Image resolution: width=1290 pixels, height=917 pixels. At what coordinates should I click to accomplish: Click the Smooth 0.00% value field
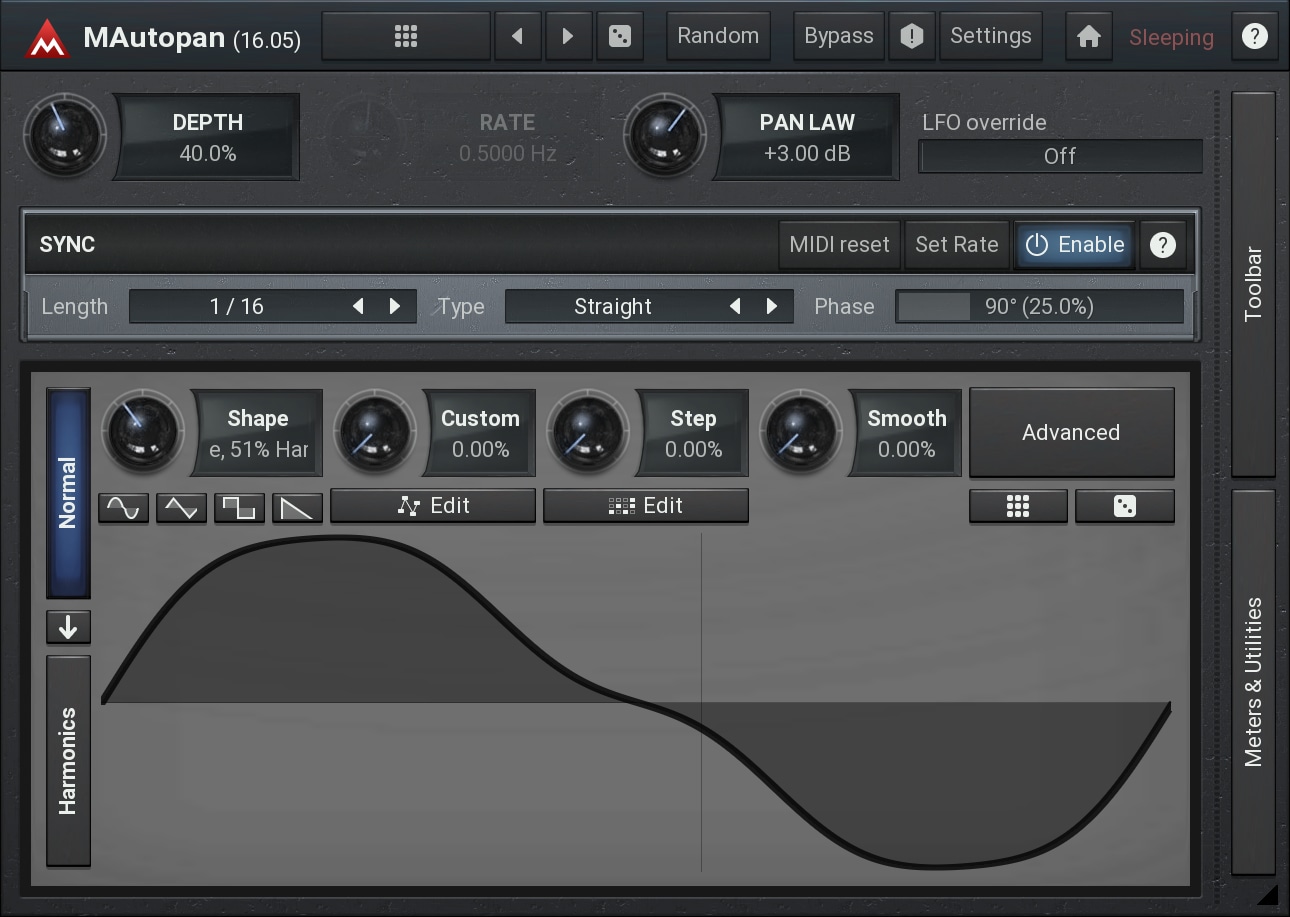907,434
